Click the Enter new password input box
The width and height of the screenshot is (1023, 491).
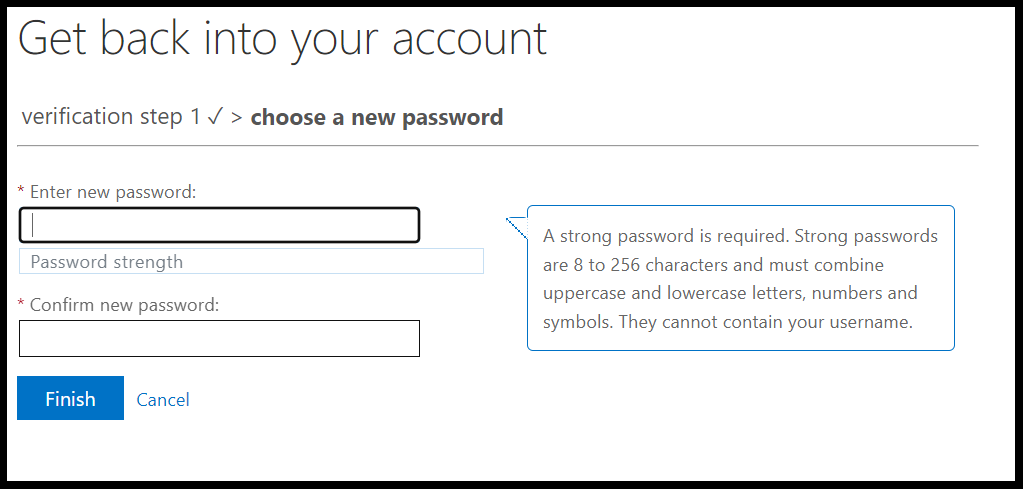[x=219, y=225]
